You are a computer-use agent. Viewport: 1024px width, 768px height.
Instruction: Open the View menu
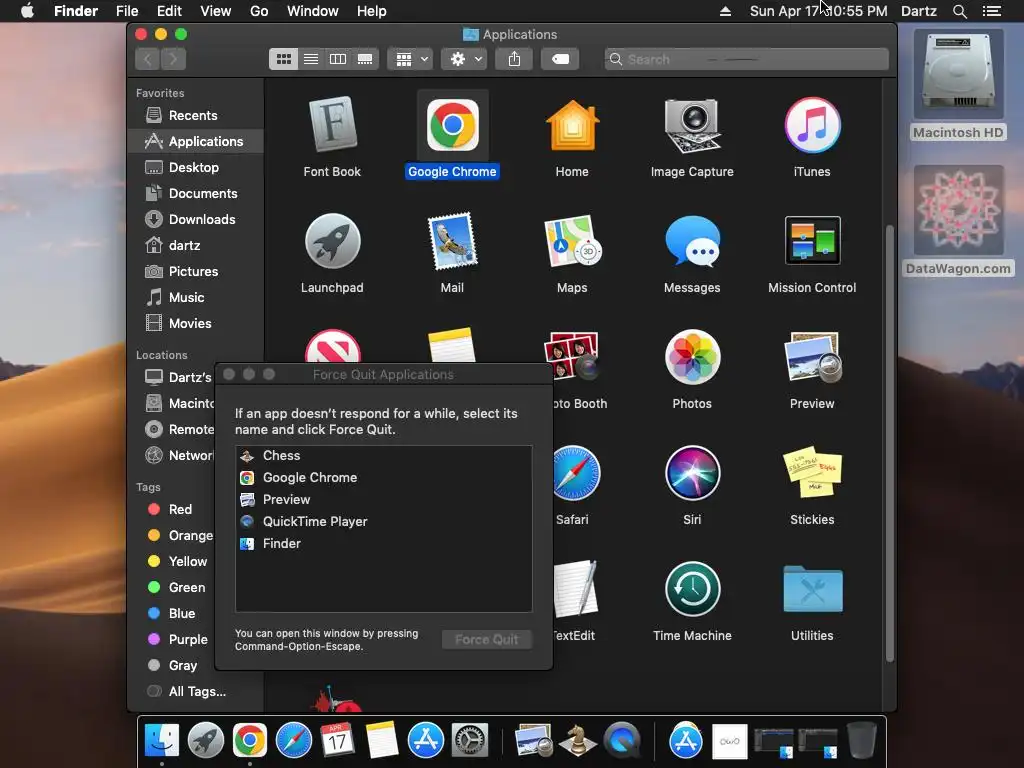216,11
